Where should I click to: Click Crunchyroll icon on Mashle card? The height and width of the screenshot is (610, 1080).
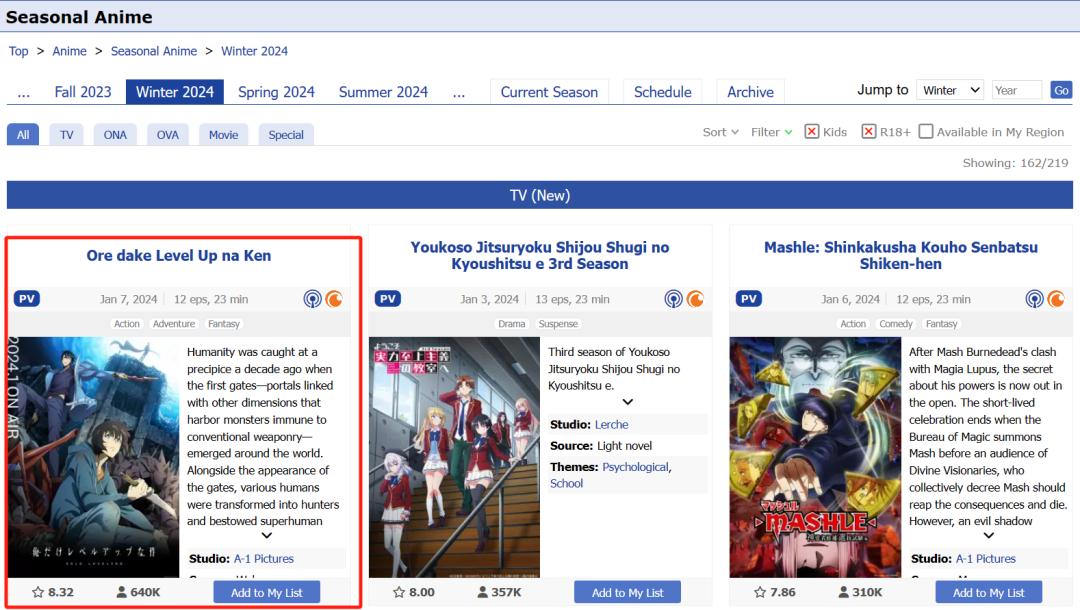click(1056, 299)
